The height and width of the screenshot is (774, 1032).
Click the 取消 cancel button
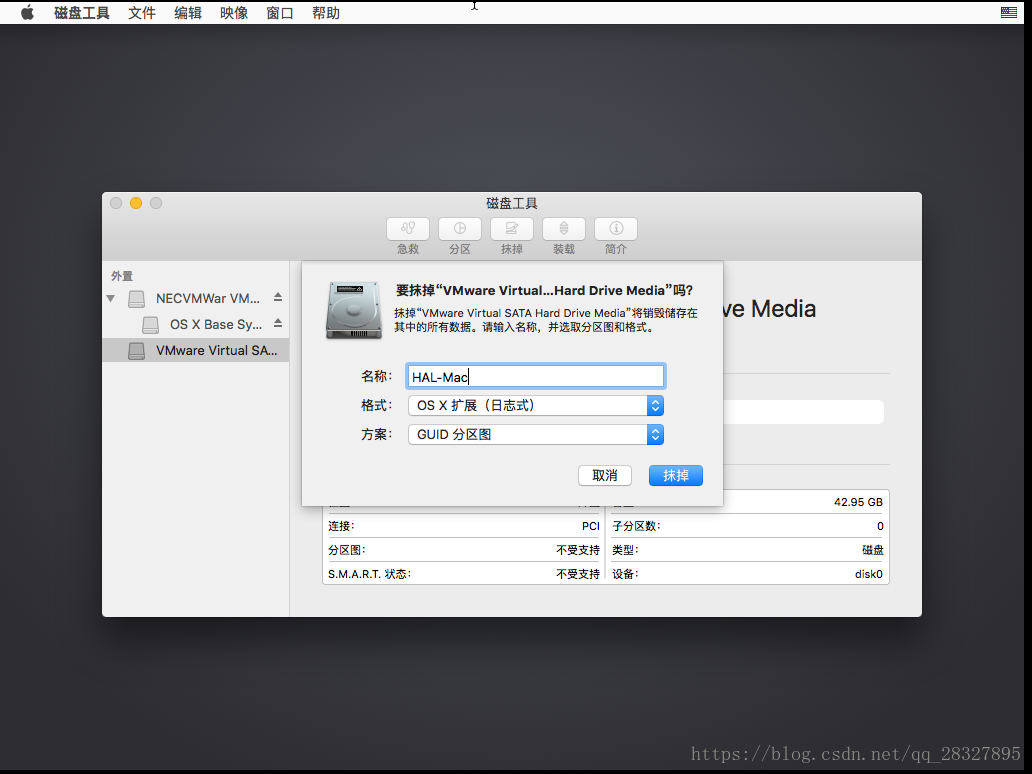pyautogui.click(x=605, y=475)
